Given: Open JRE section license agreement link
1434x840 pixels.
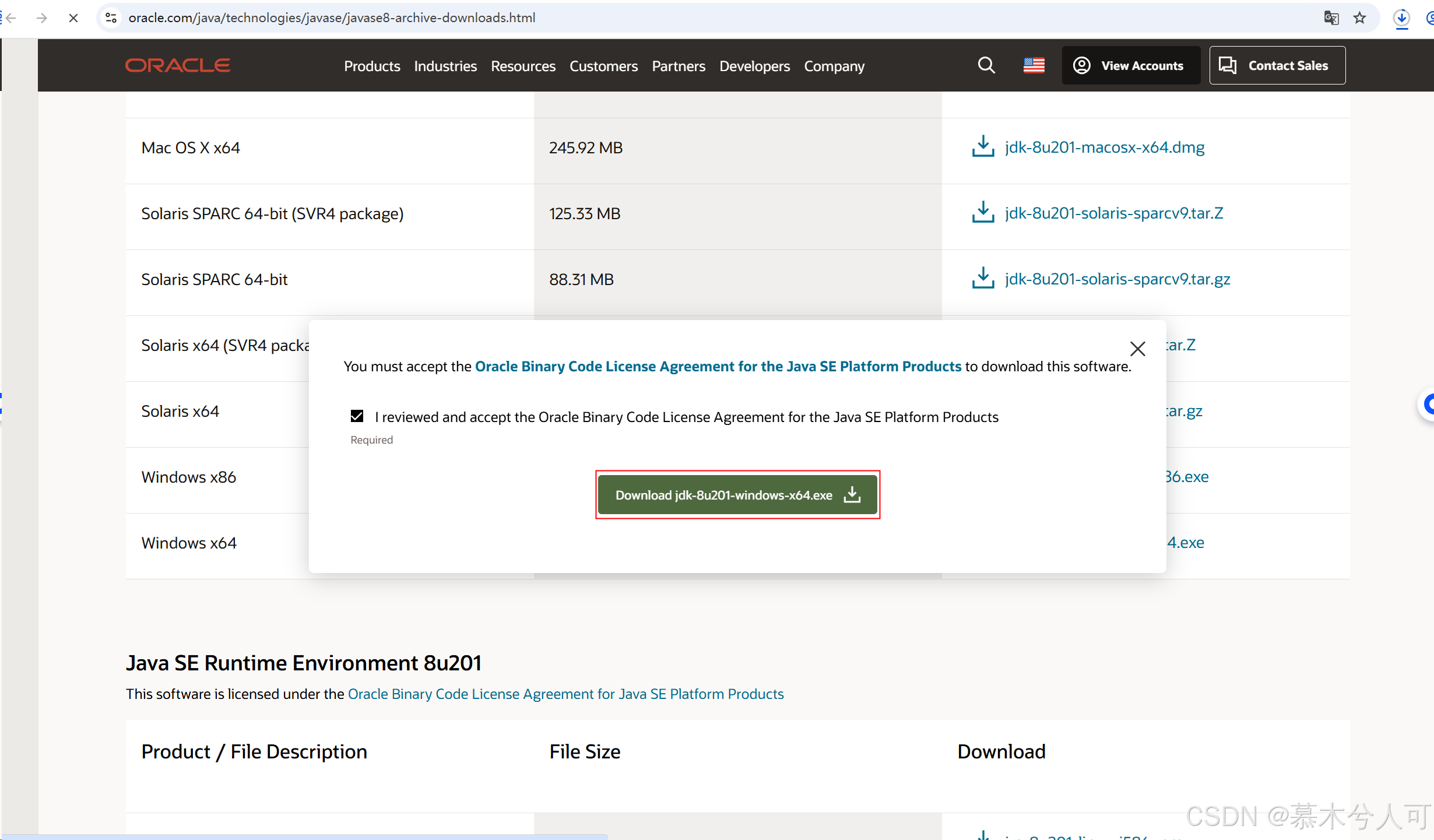Looking at the screenshot, I should pyautogui.click(x=565, y=694).
